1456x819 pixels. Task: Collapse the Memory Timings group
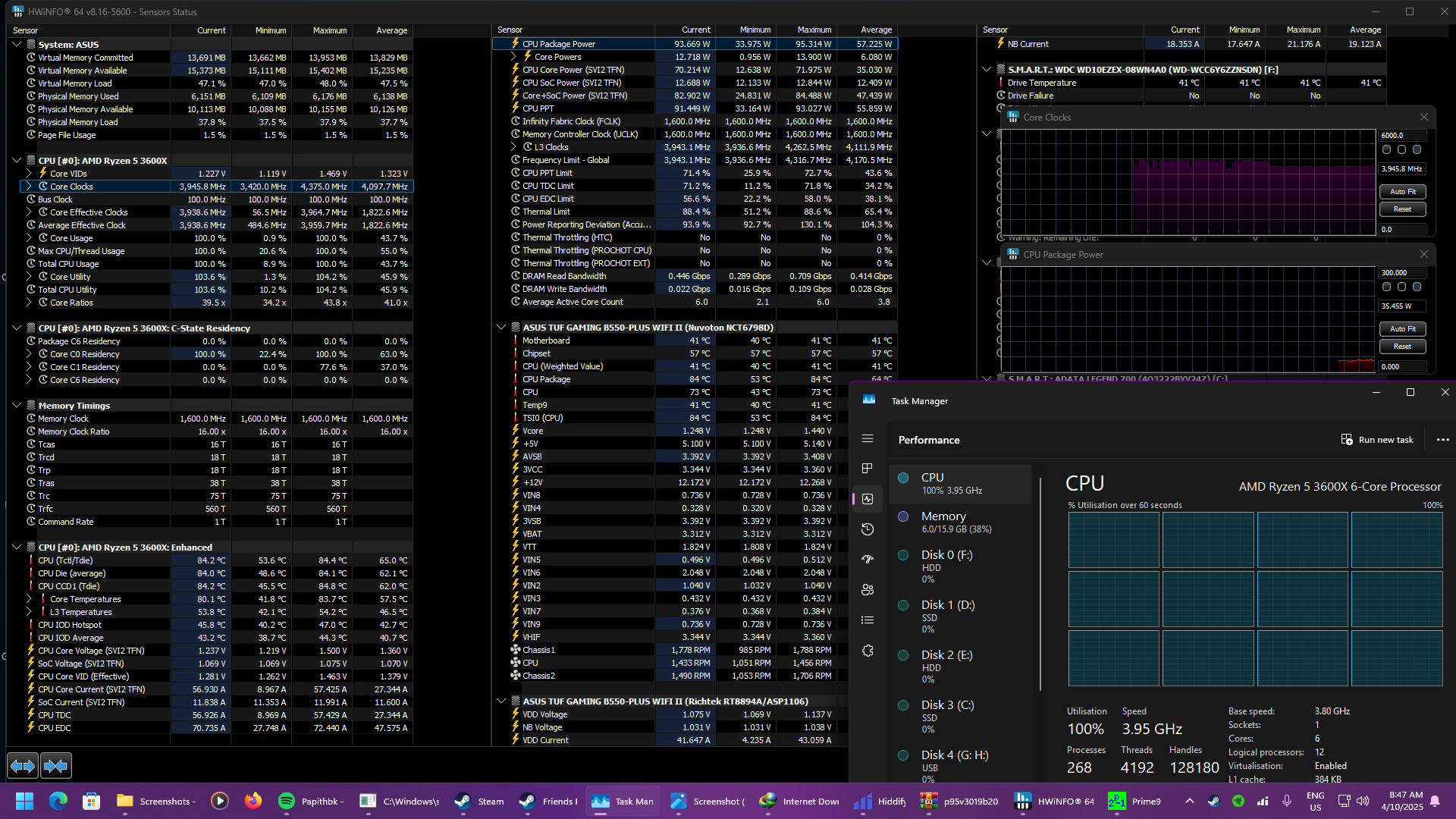tap(17, 406)
